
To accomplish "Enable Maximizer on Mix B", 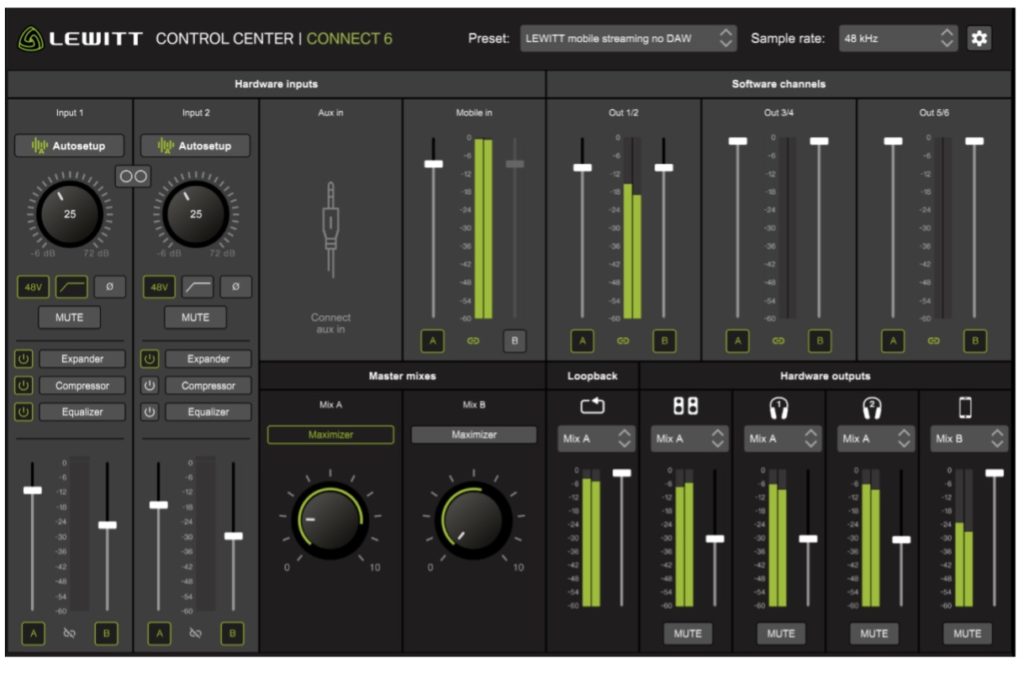I will pyautogui.click(x=474, y=435).
